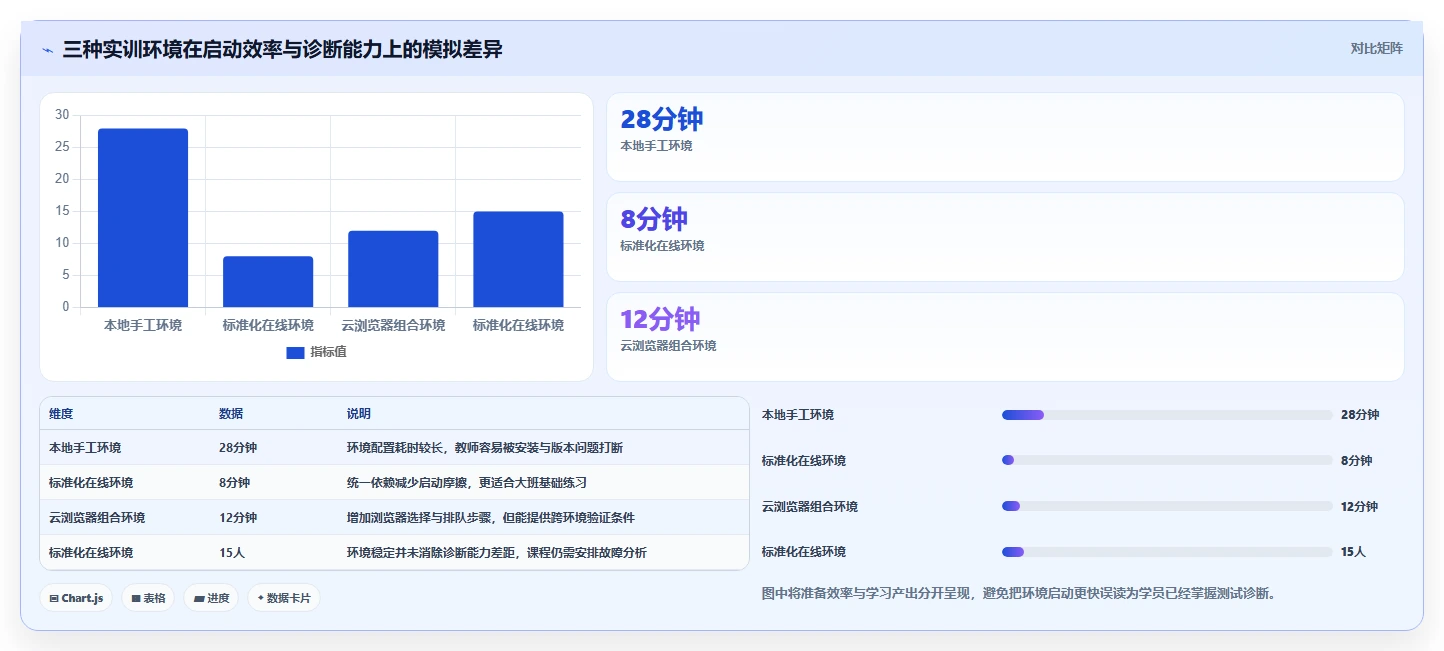1444x651 pixels.
Task: Click the 15人 cell in the table
Action: (x=231, y=553)
